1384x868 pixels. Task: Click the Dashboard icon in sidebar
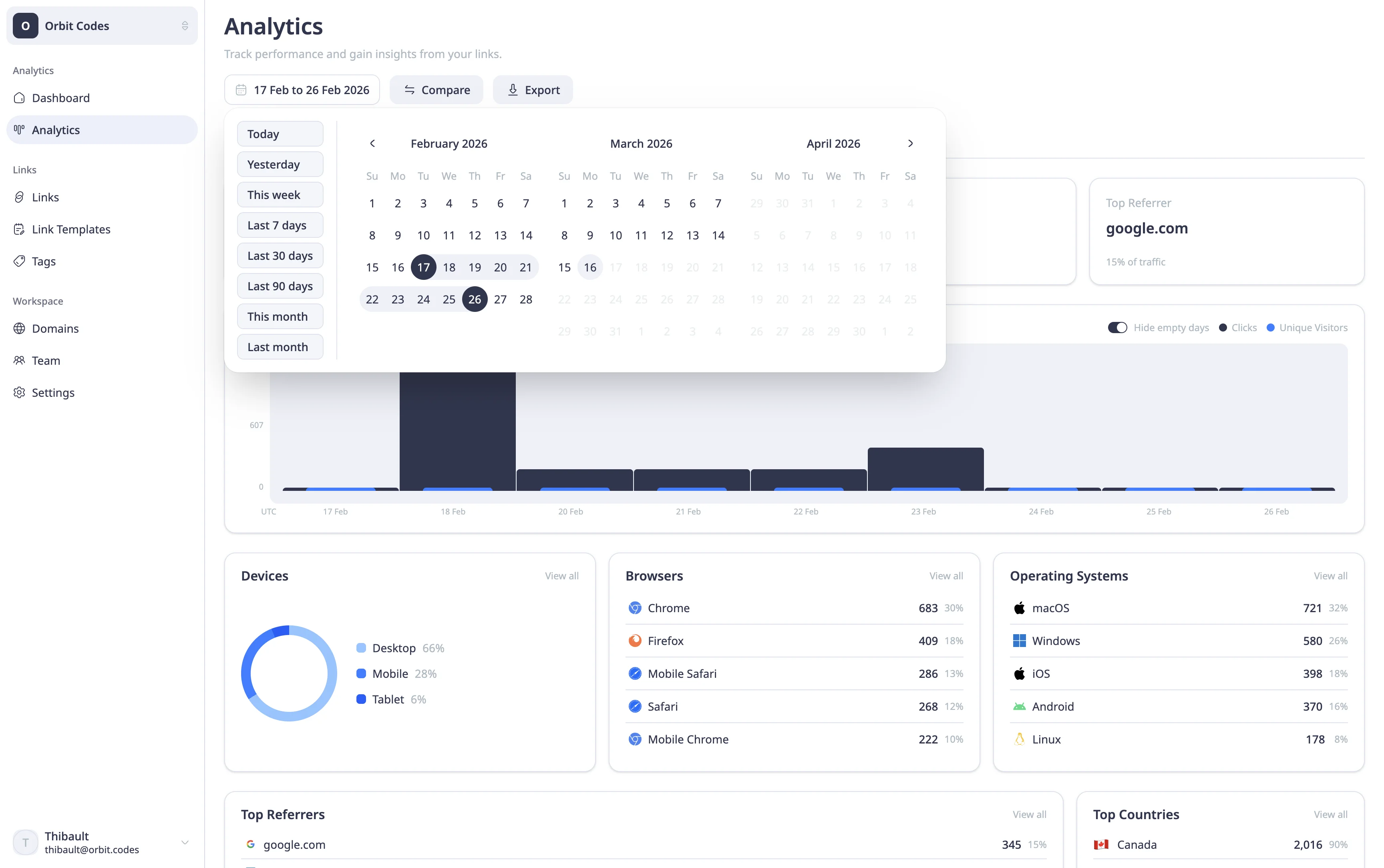click(20, 98)
